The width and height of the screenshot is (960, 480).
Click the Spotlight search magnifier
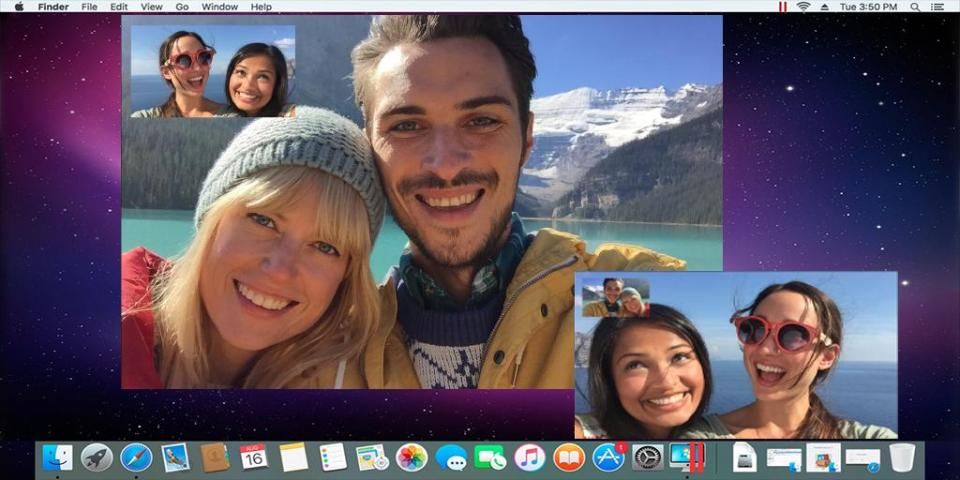coord(915,7)
